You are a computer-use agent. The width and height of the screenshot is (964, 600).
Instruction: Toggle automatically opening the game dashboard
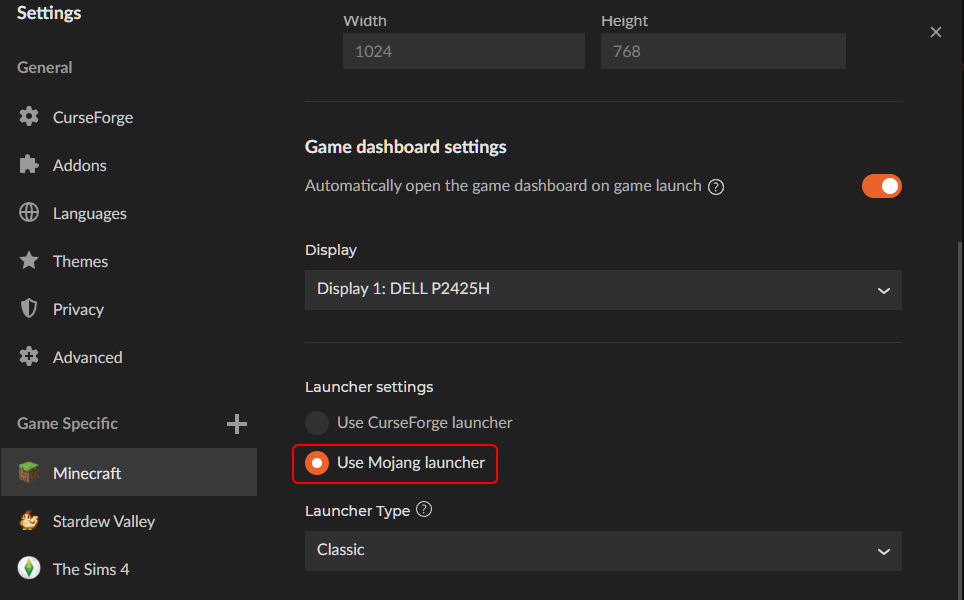[x=882, y=186]
